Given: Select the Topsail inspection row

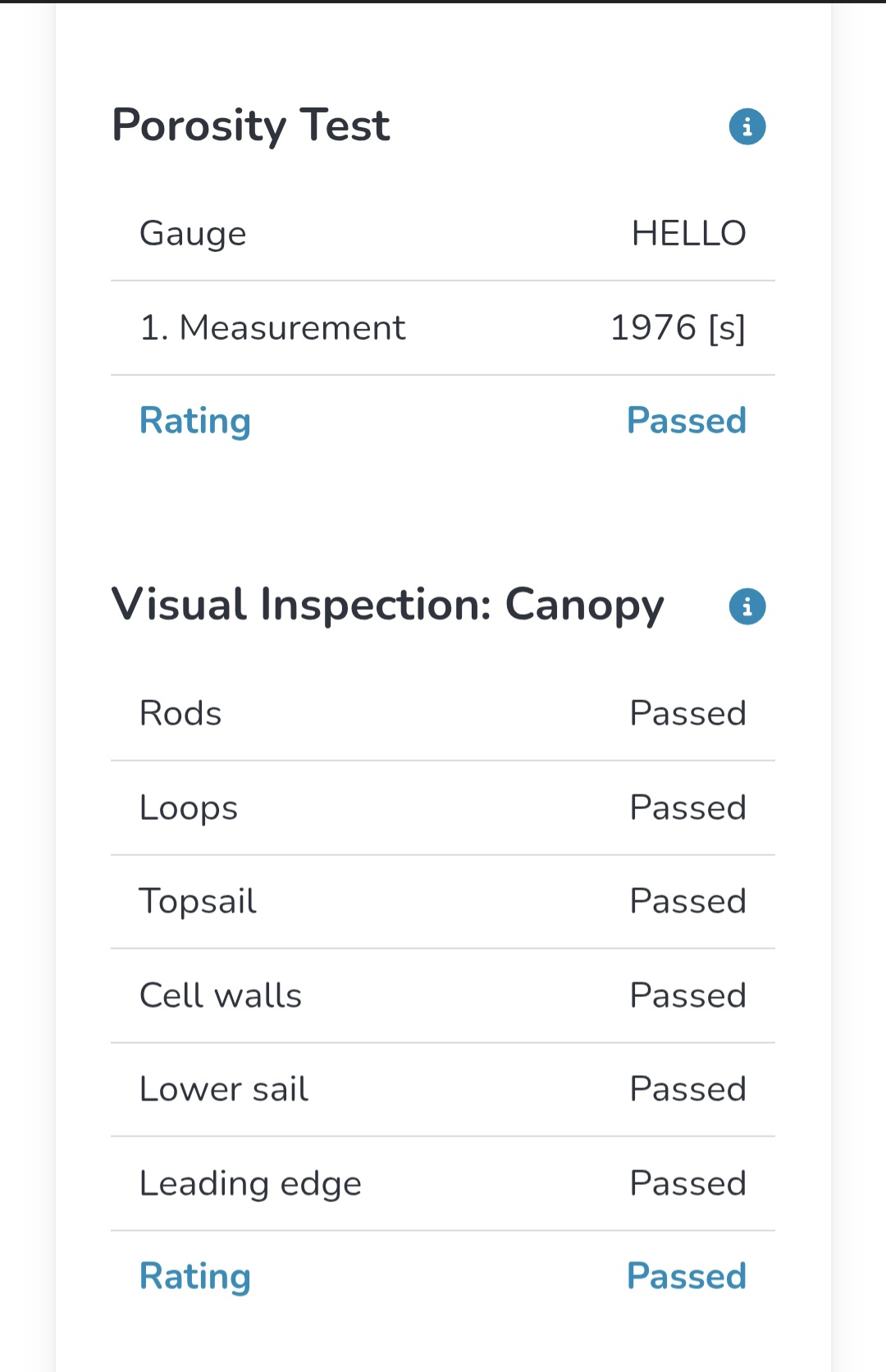Looking at the screenshot, I should [443, 902].
